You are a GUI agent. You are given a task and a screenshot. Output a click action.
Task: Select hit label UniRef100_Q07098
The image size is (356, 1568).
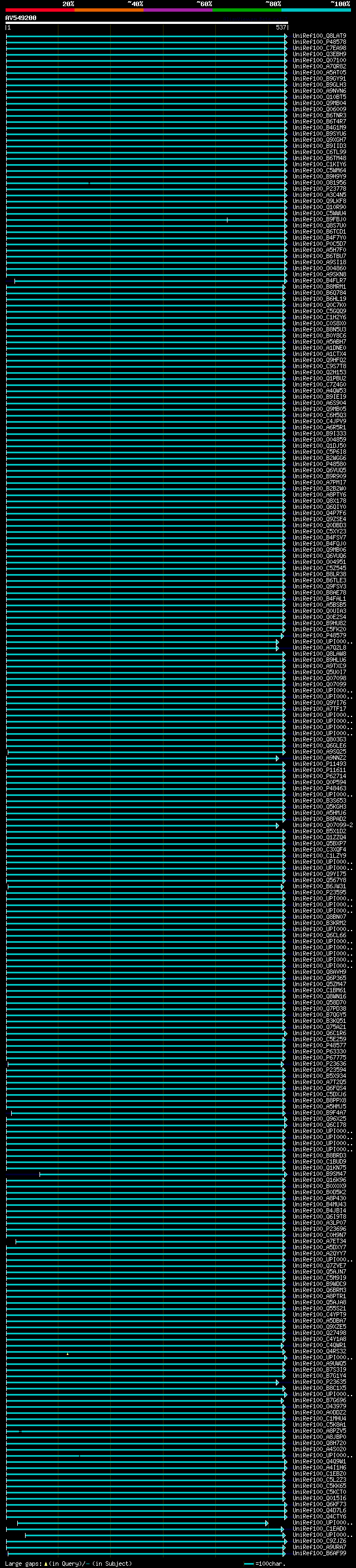pyautogui.click(x=319, y=678)
